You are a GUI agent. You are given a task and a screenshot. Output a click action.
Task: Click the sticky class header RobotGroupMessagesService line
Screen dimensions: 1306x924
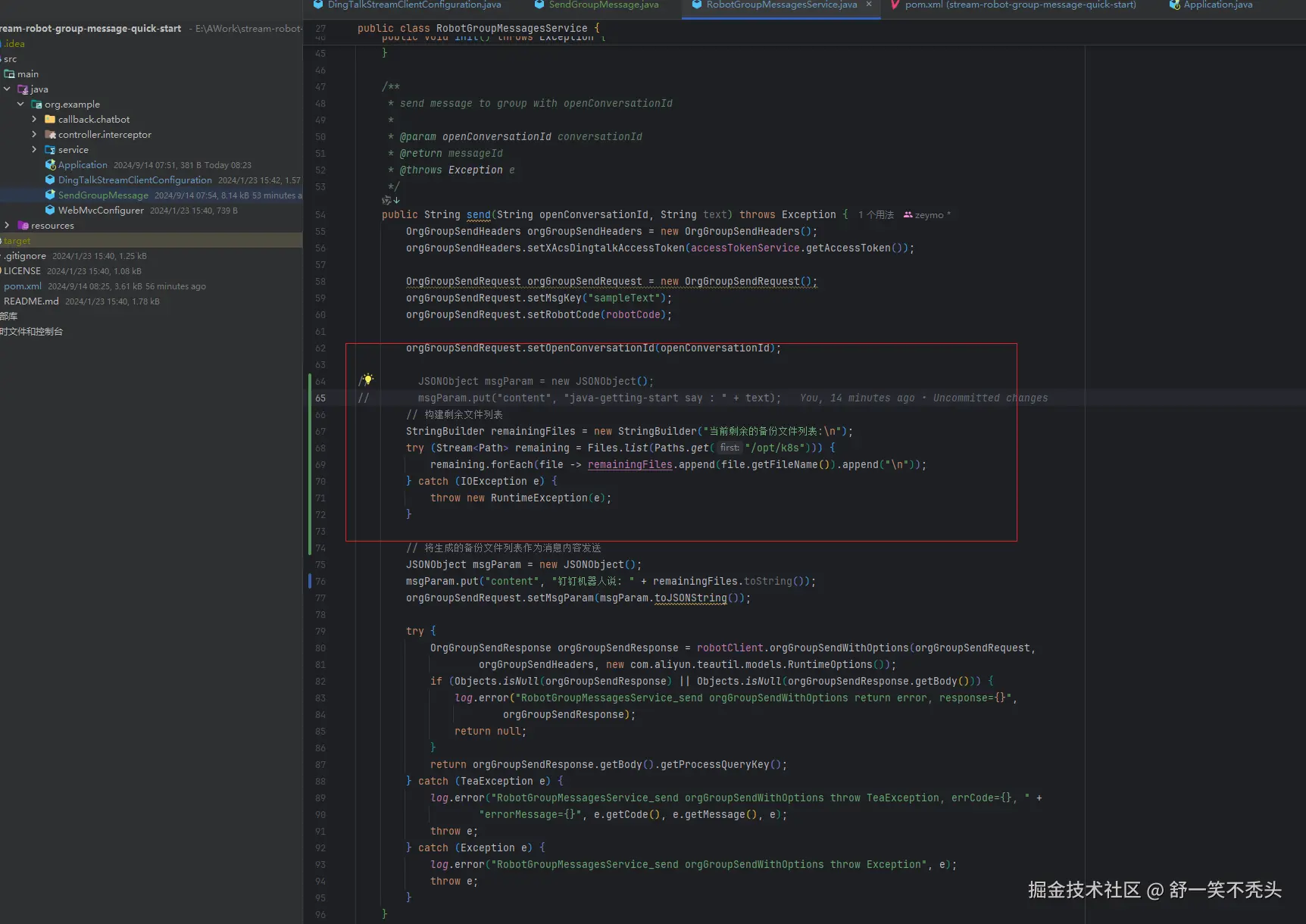478,29
